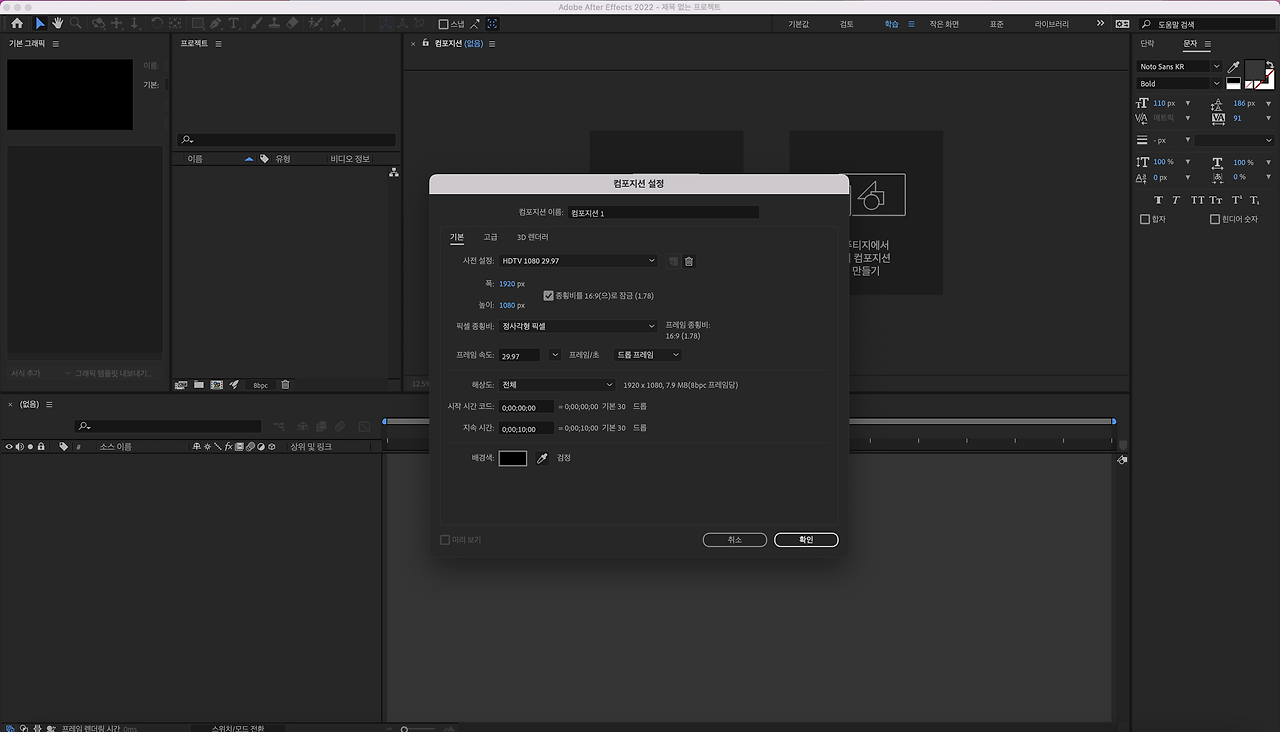Open the 해상도 resolution dropdown
Image resolution: width=1280 pixels, height=732 pixels.
557,385
